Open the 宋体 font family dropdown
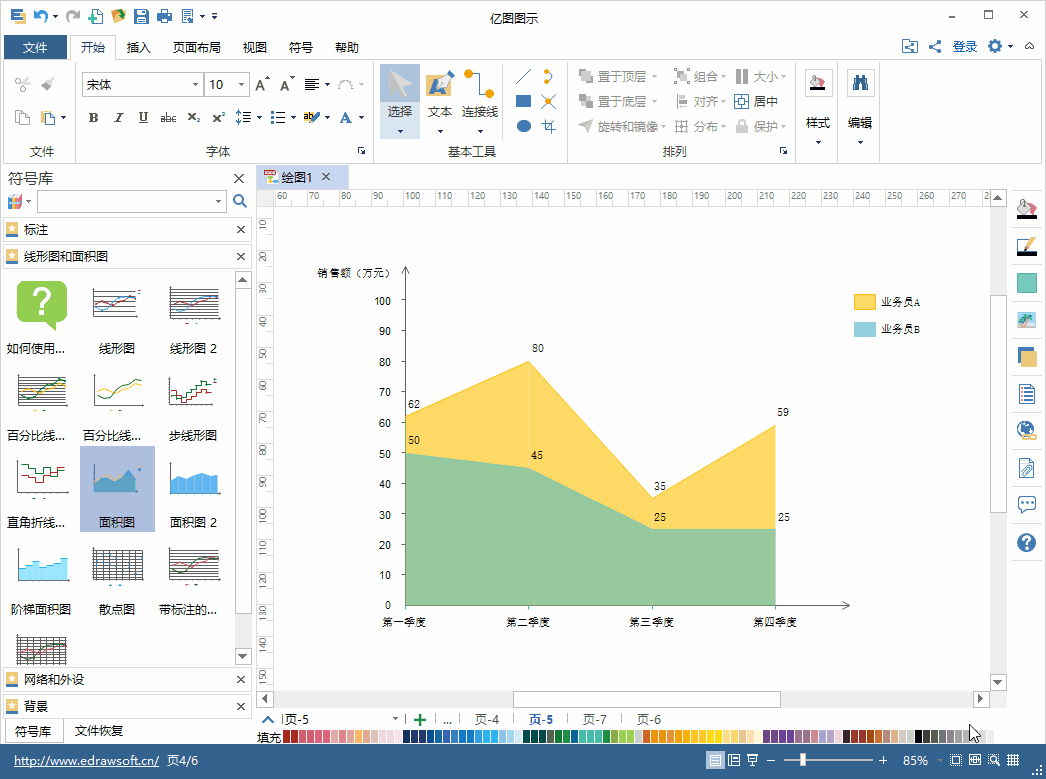Viewport: 1046px width, 779px height. (x=197, y=84)
